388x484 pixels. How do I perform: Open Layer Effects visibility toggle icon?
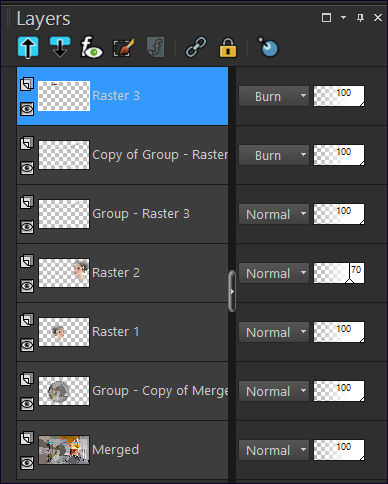point(92,47)
